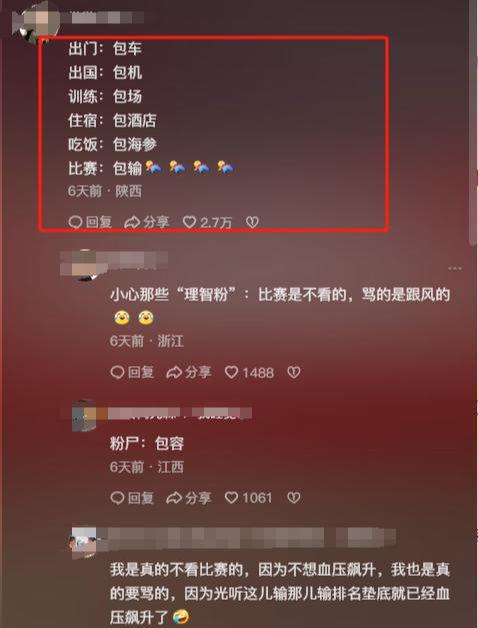
Task: Dislike the 包输 comment with broken heart
Action: tap(252, 222)
